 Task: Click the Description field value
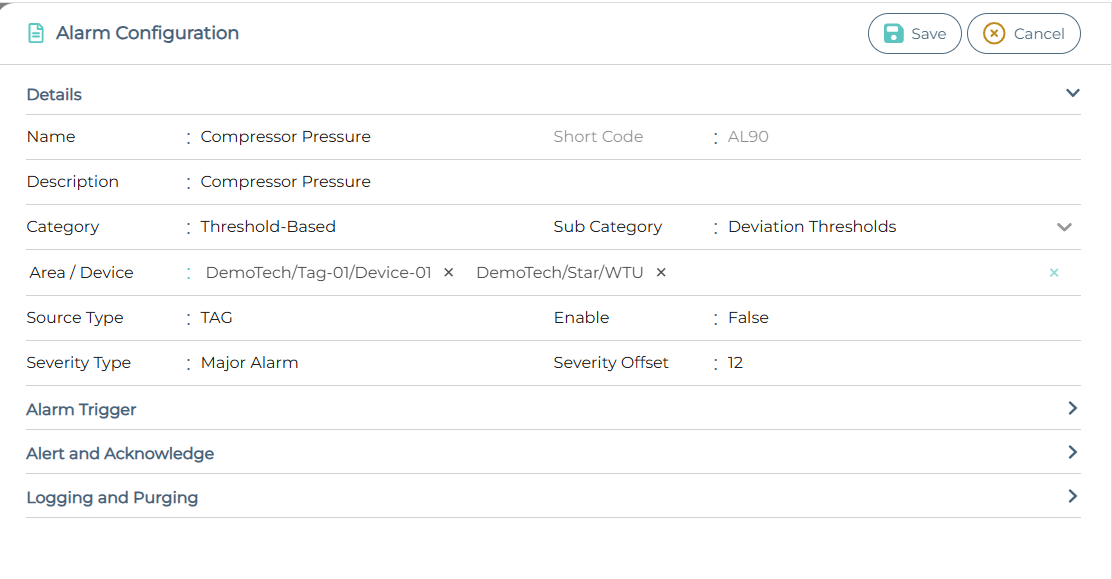[285, 182]
